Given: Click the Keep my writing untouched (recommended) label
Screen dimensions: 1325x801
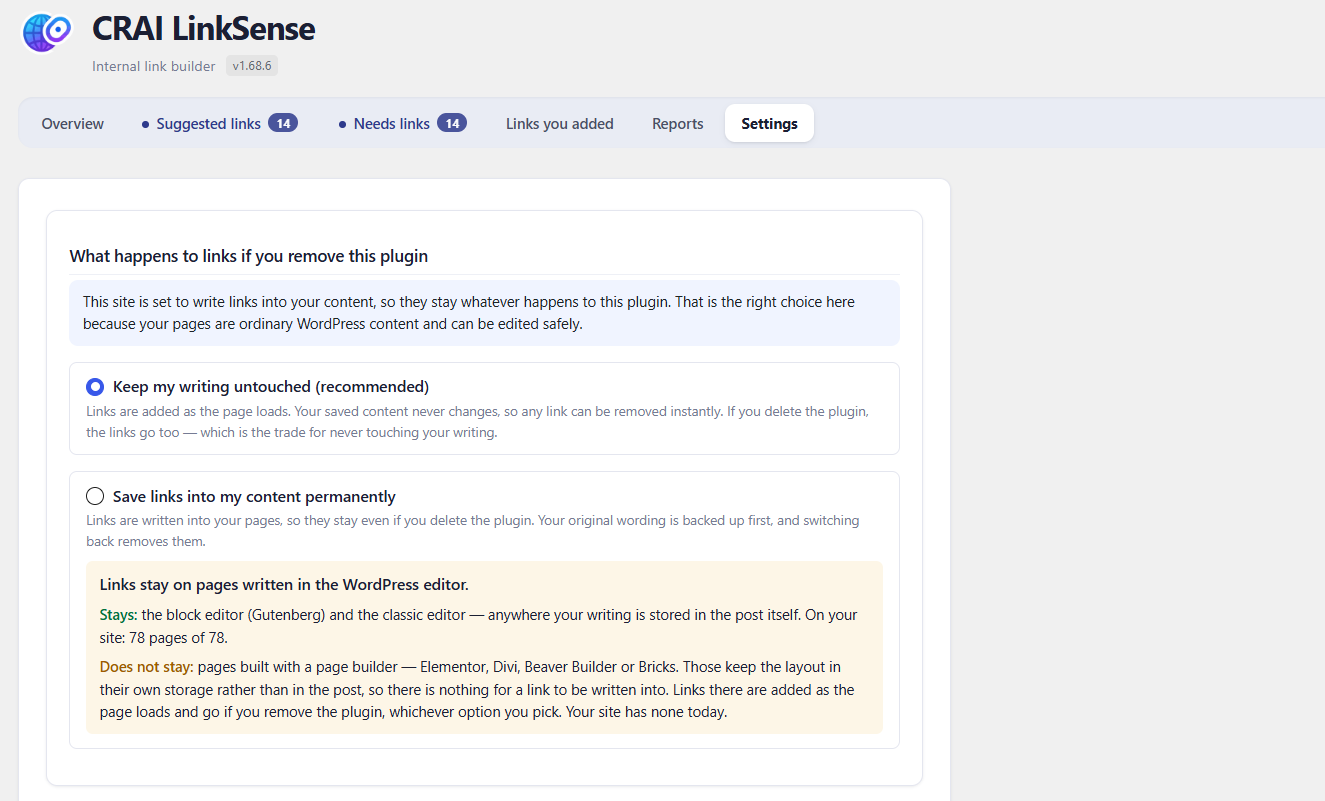Looking at the screenshot, I should pos(271,387).
